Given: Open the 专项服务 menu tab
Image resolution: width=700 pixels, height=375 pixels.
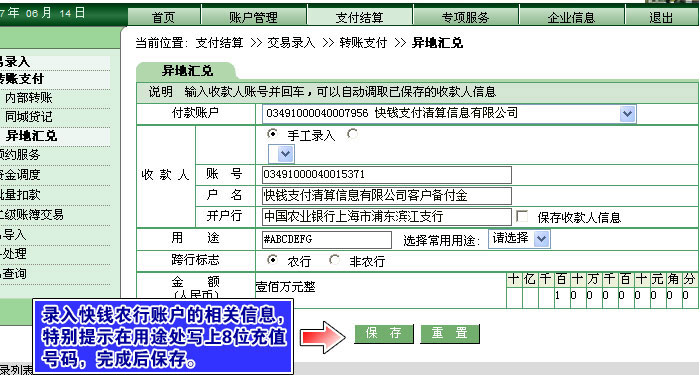Looking at the screenshot, I should pyautogui.click(x=466, y=17).
